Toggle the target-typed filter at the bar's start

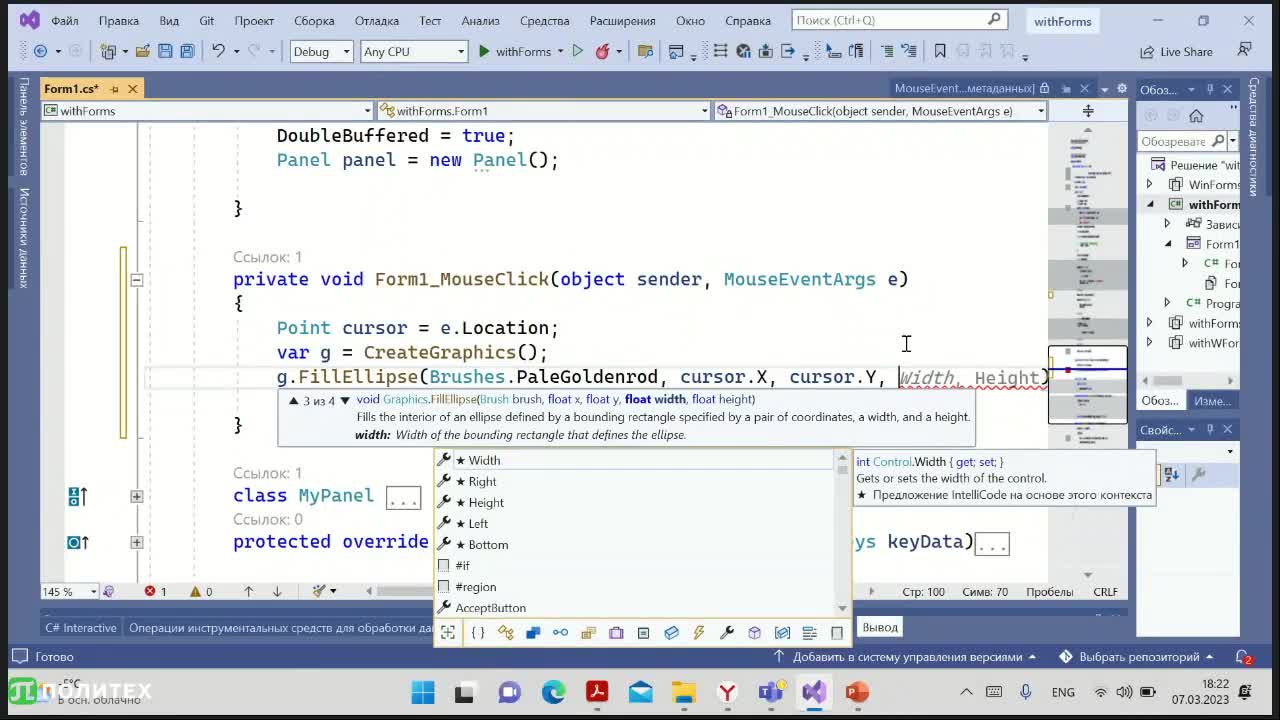[448, 632]
